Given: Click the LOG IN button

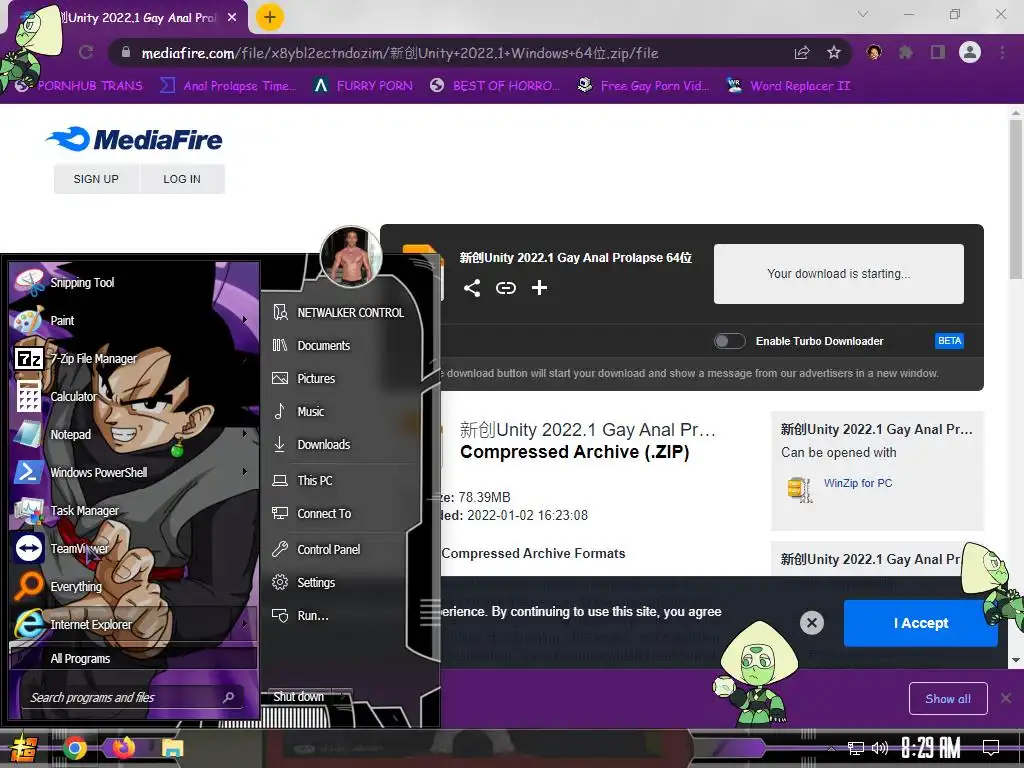Looking at the screenshot, I should pos(182,179).
